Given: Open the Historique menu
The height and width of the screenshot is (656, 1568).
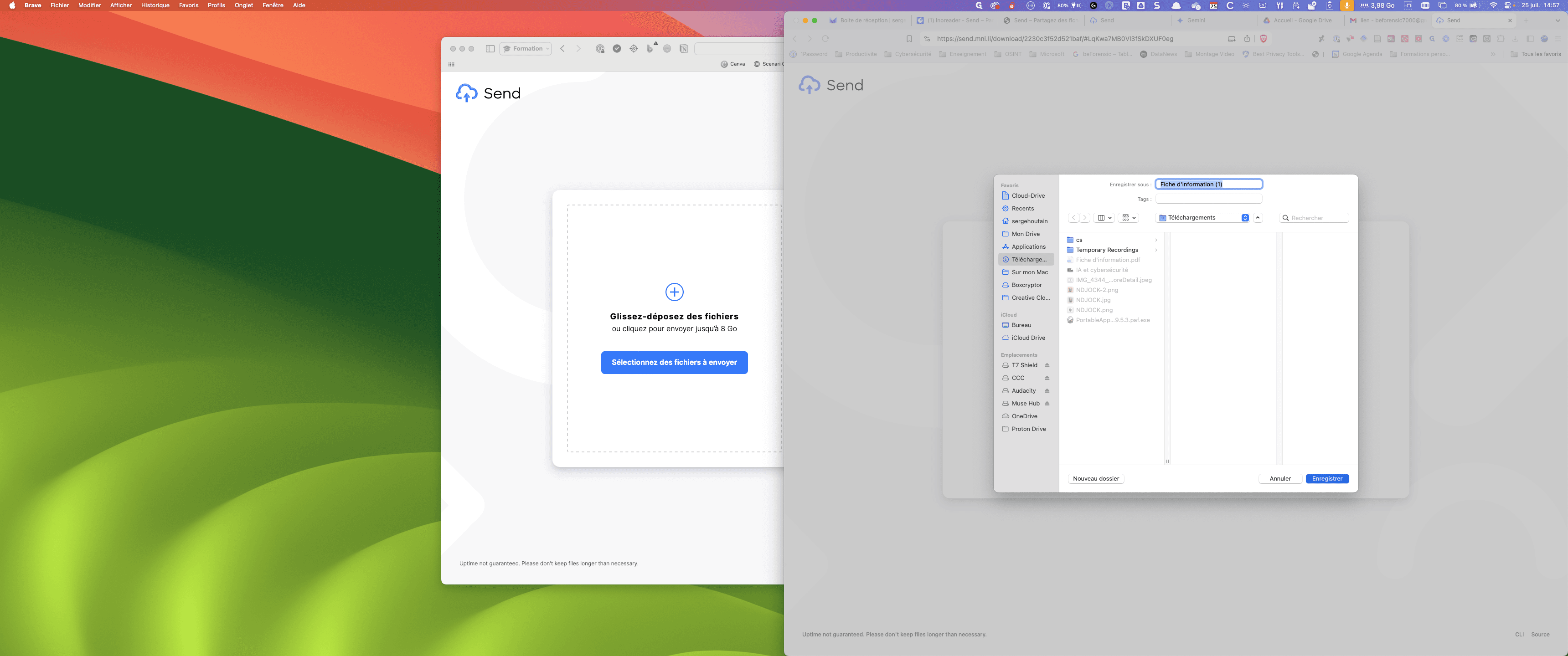Looking at the screenshot, I should click(155, 5).
